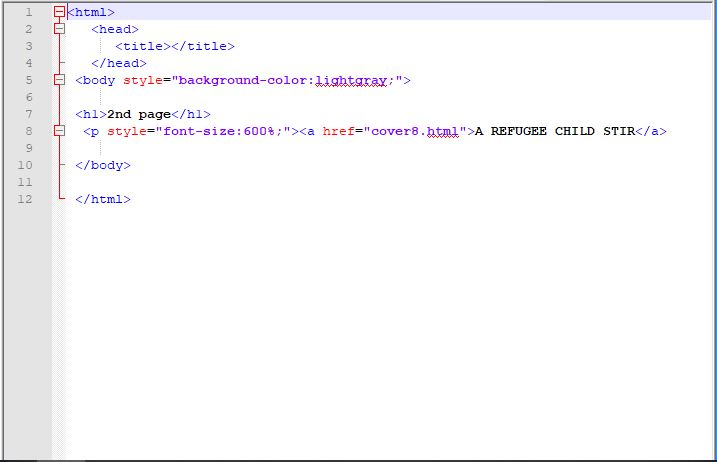Place cursor in the opening title tag
The image size is (717, 462).
(x=143, y=46)
